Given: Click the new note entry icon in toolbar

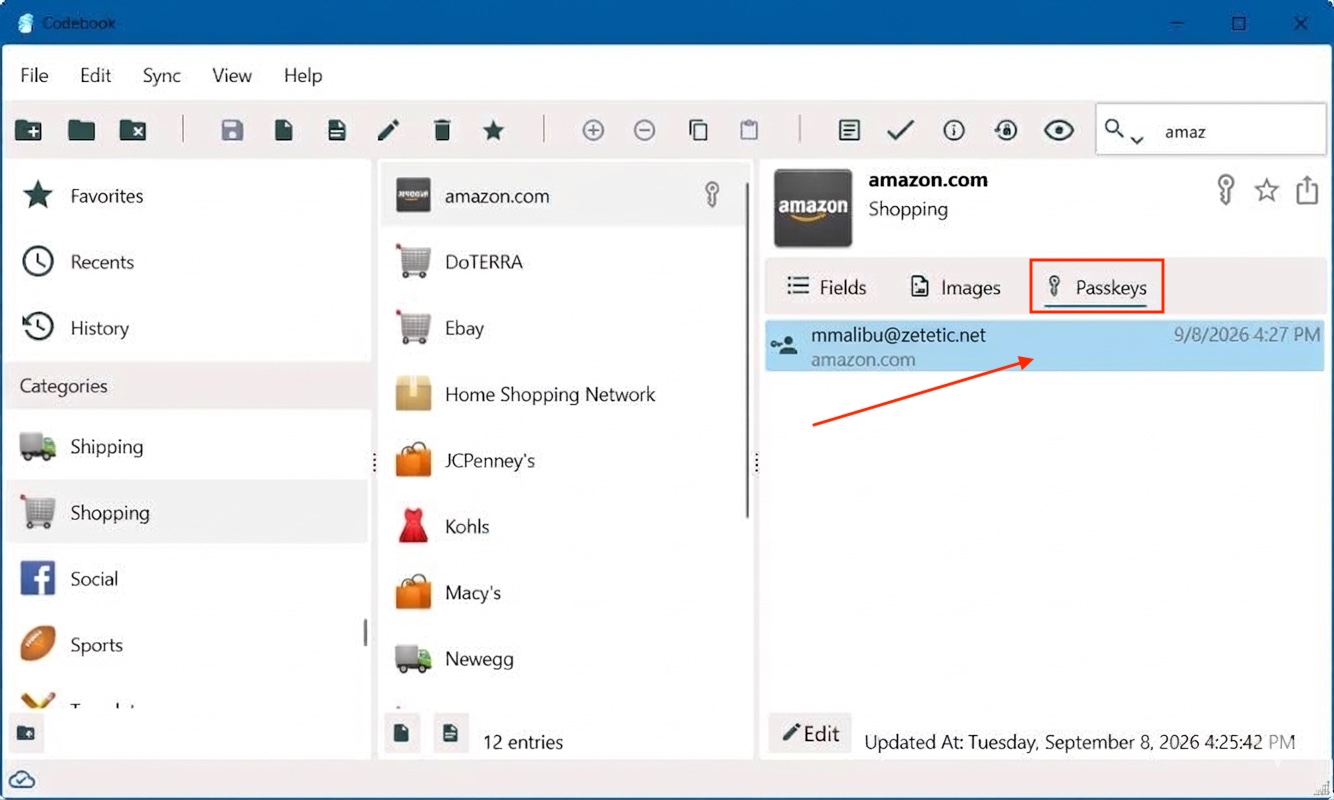Looking at the screenshot, I should (337, 130).
